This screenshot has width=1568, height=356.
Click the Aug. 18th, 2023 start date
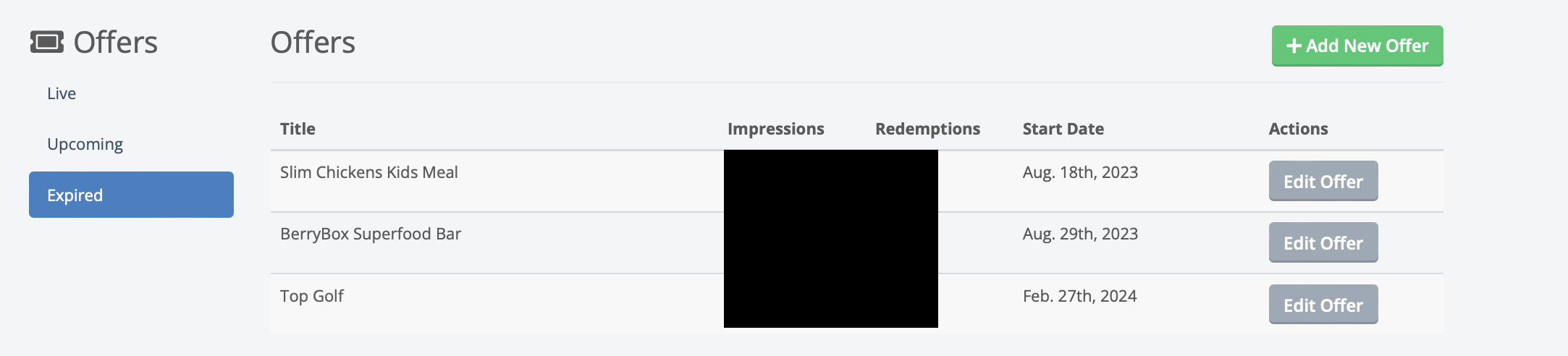(x=1080, y=172)
